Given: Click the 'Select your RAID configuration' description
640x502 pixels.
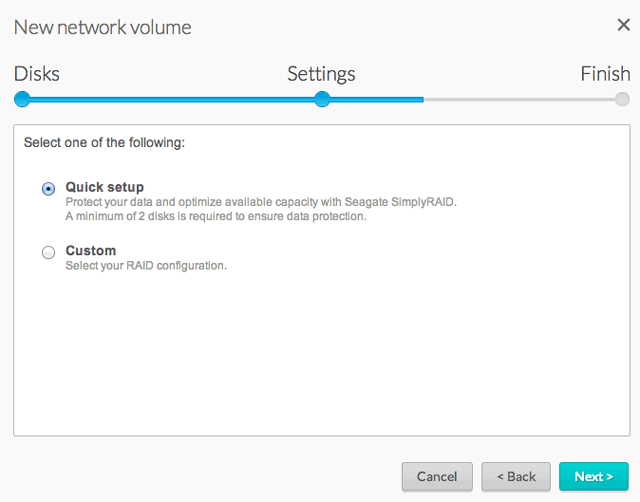Looking at the screenshot, I should [x=146, y=265].
